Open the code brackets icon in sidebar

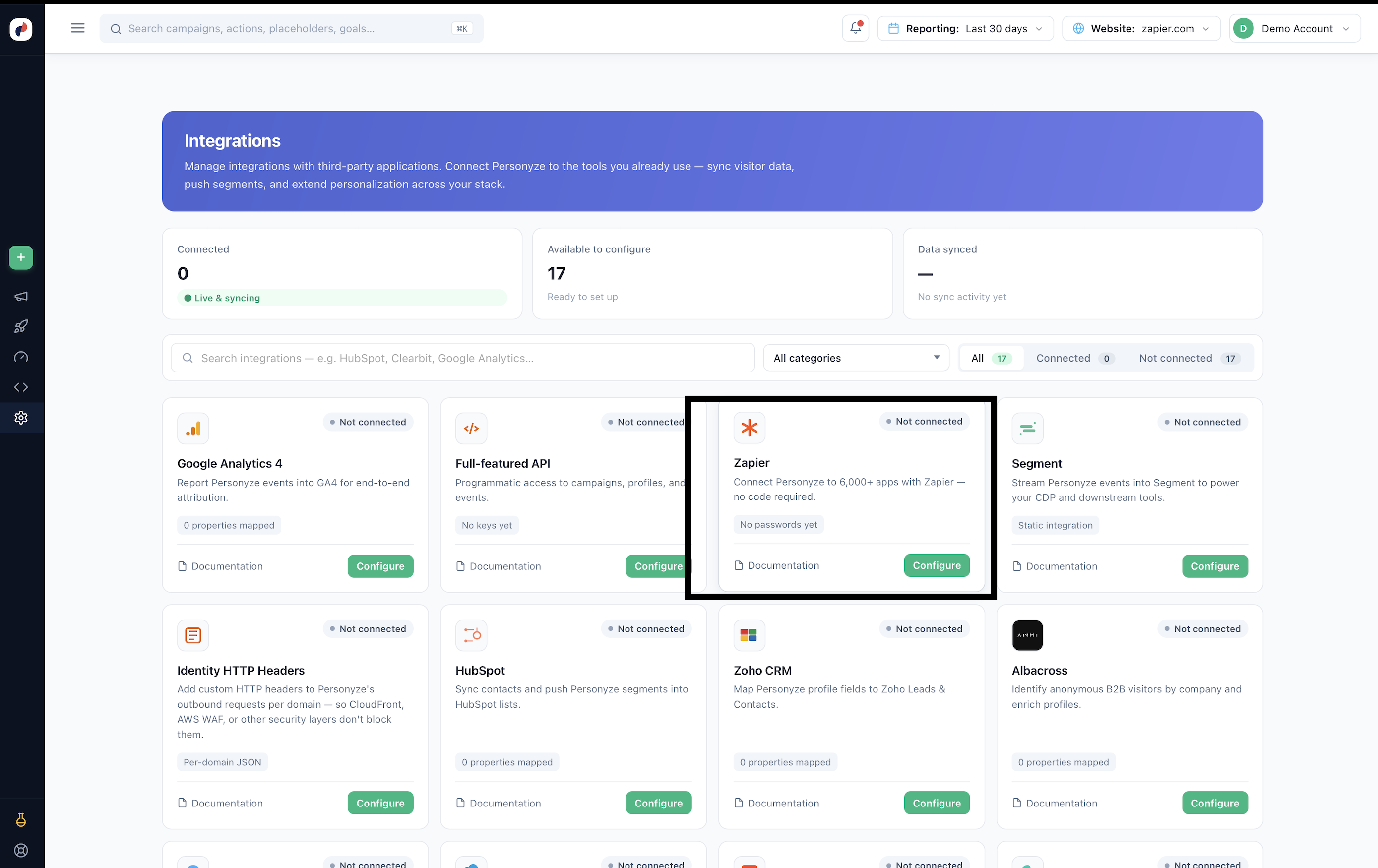21,387
